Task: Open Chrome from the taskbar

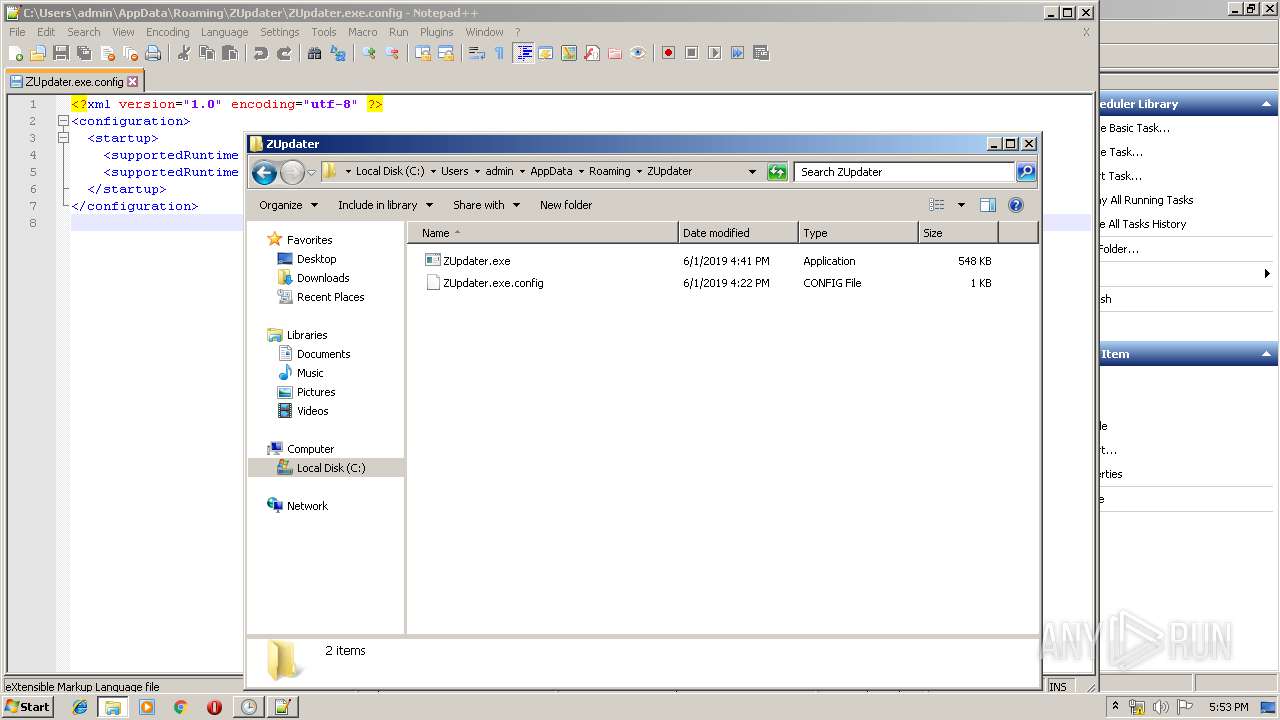Action: click(x=180, y=707)
